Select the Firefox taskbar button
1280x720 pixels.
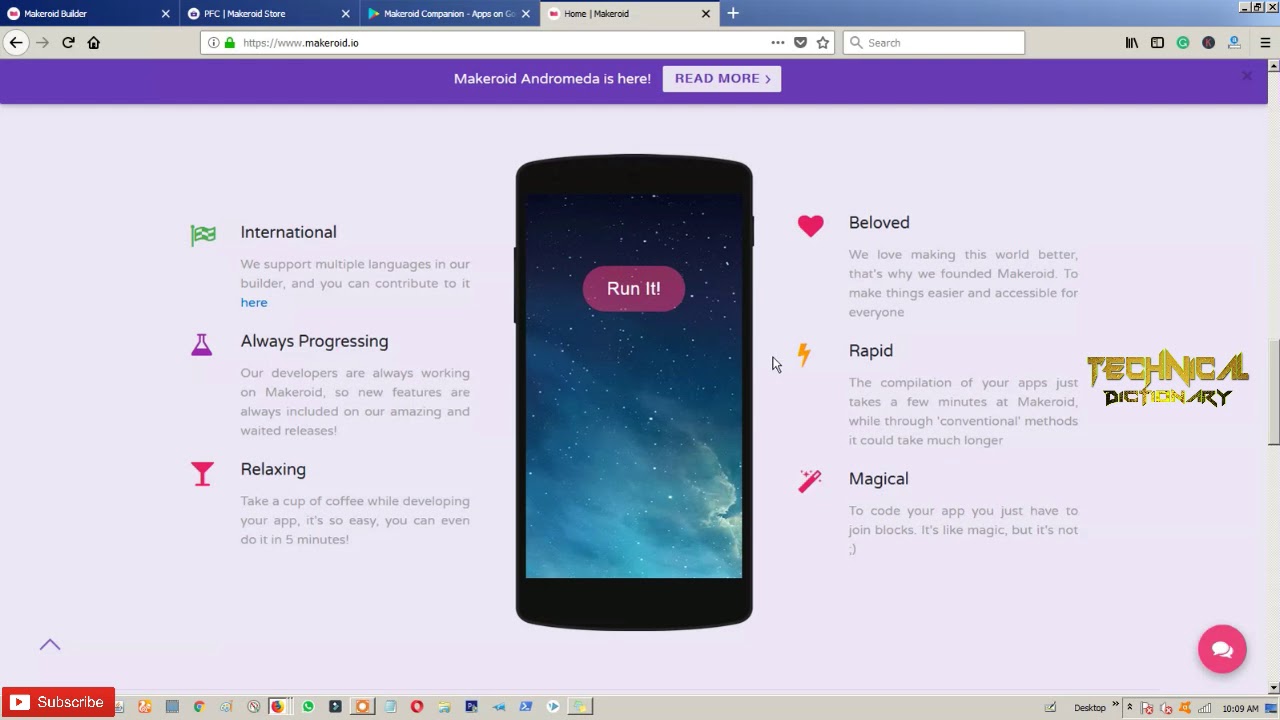point(277,706)
